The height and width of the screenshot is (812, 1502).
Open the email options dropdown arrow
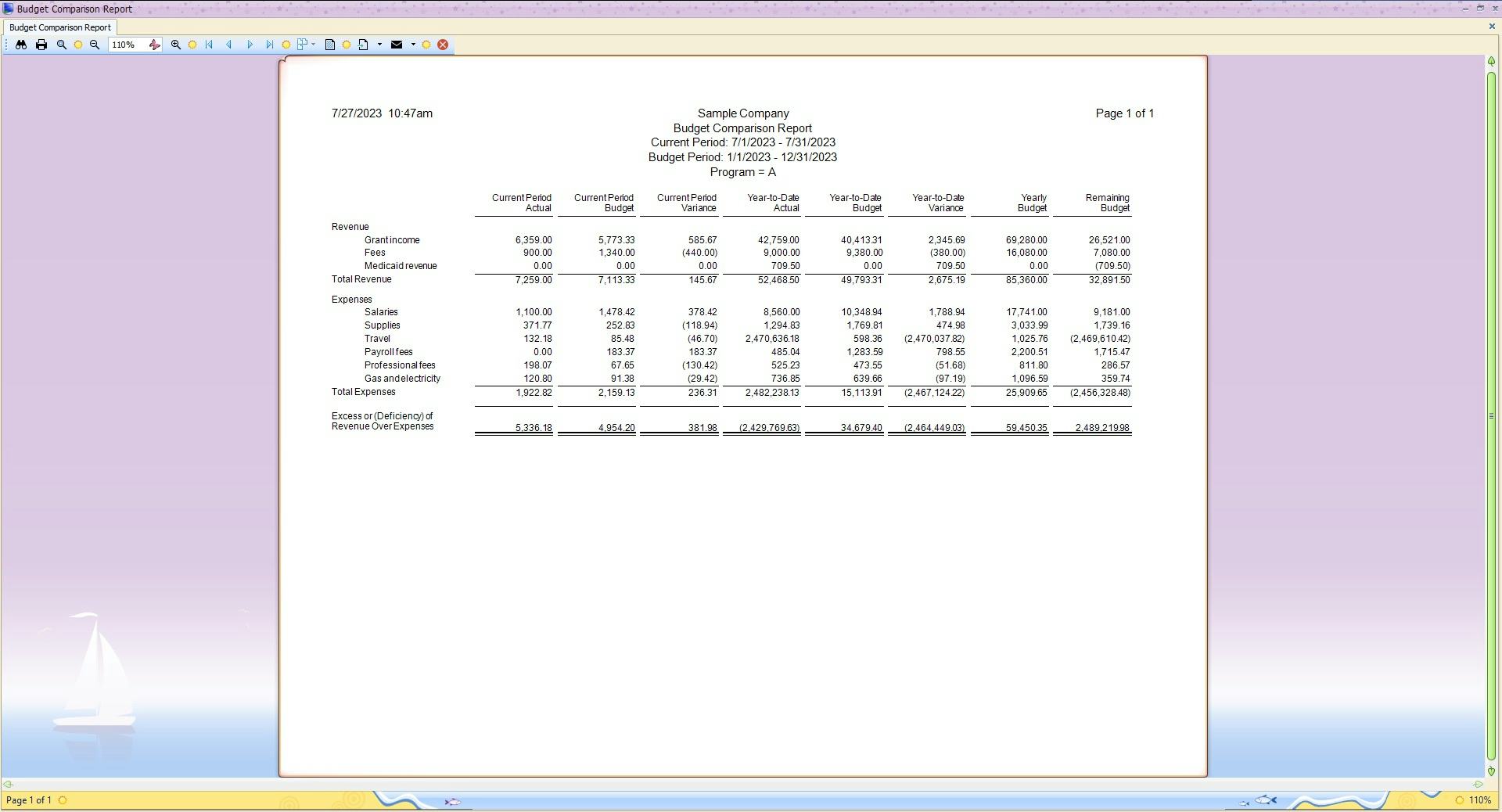(x=413, y=45)
